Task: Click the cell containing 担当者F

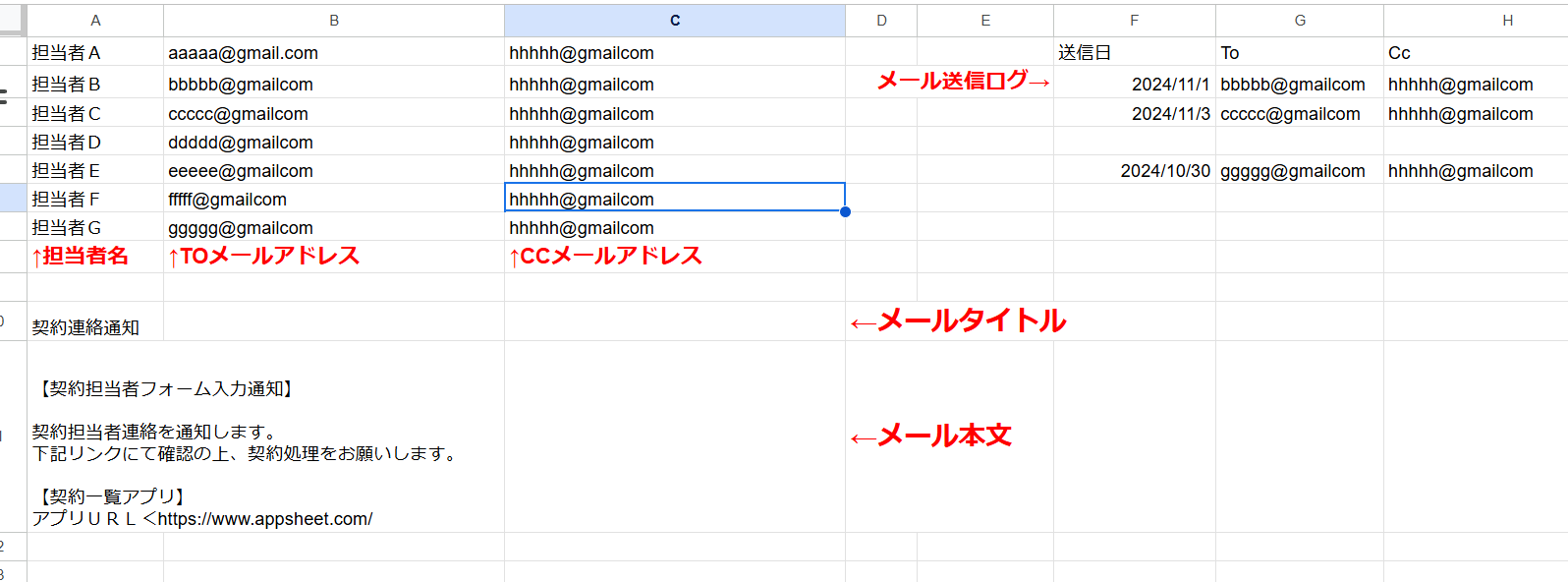Action: (x=95, y=199)
